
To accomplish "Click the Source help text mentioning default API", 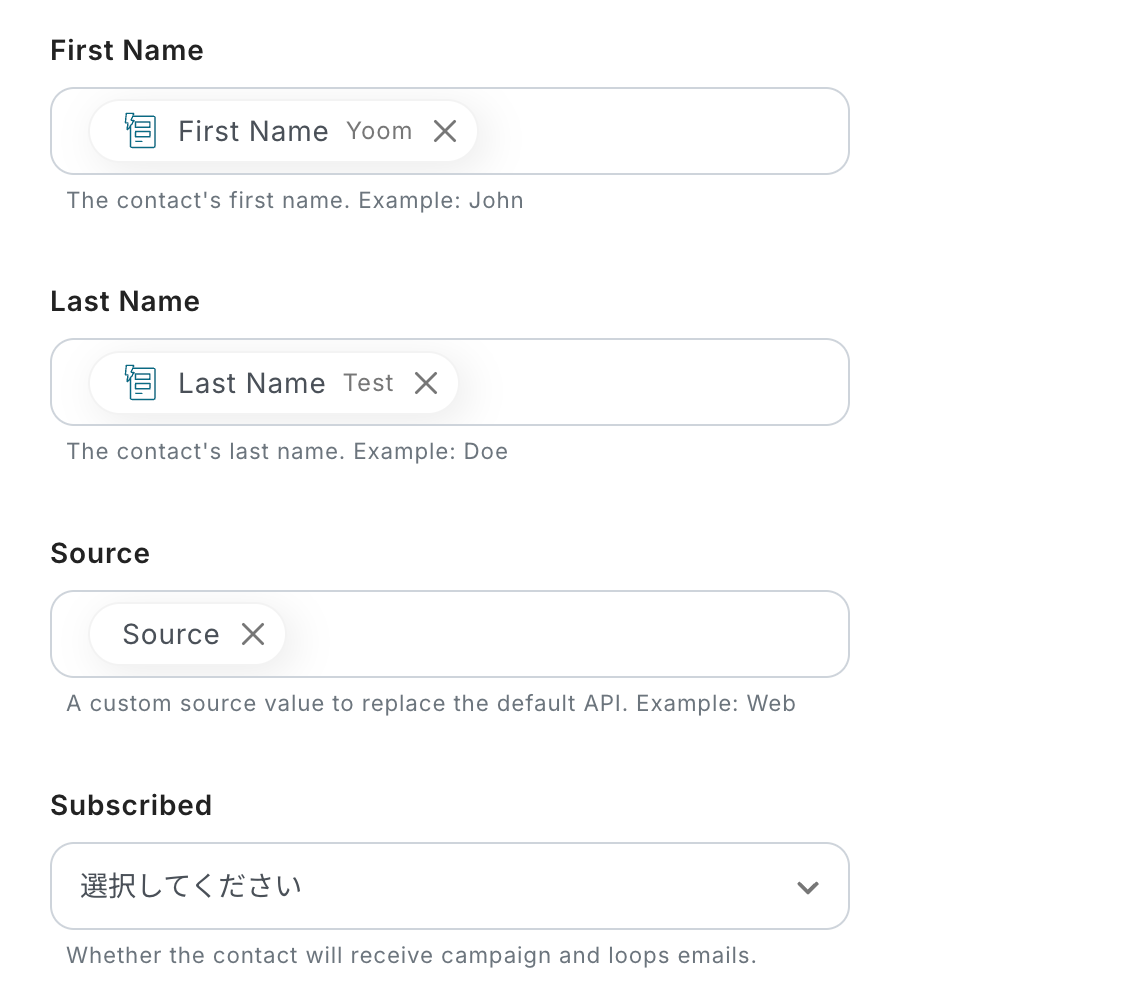I will [431, 704].
